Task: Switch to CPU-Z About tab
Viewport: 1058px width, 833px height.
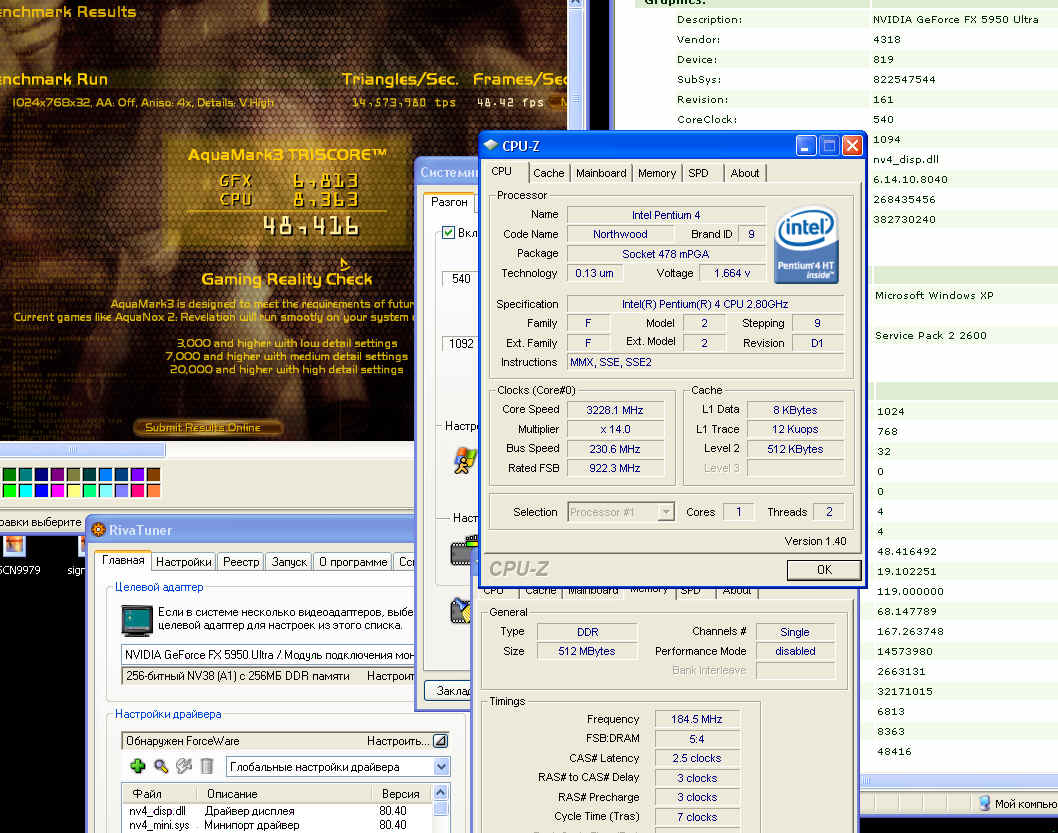Action: [745, 173]
